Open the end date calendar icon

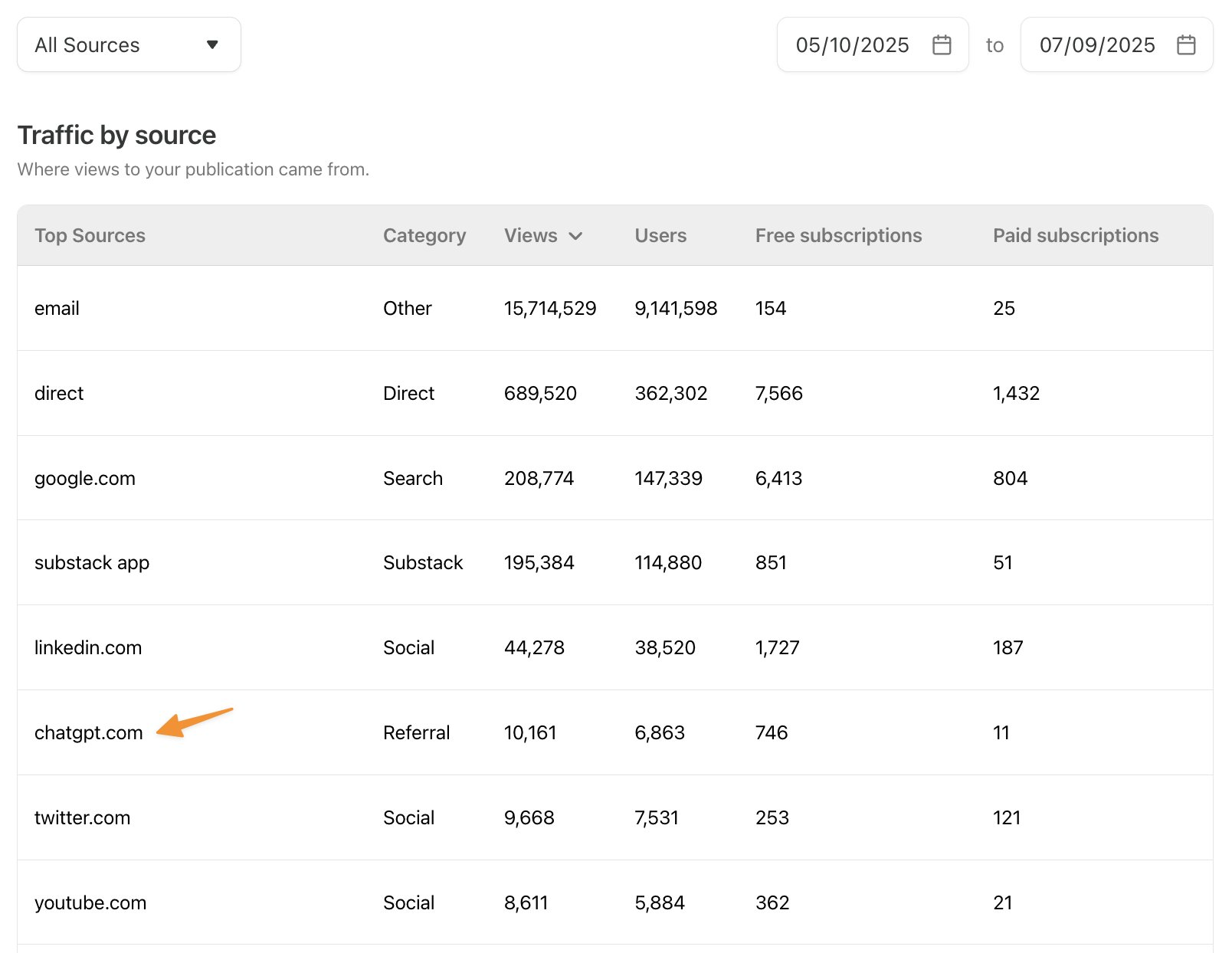pyautogui.click(x=1185, y=45)
